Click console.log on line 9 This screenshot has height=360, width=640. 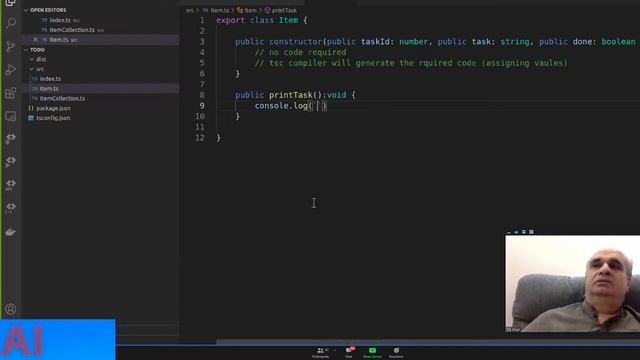coord(281,106)
